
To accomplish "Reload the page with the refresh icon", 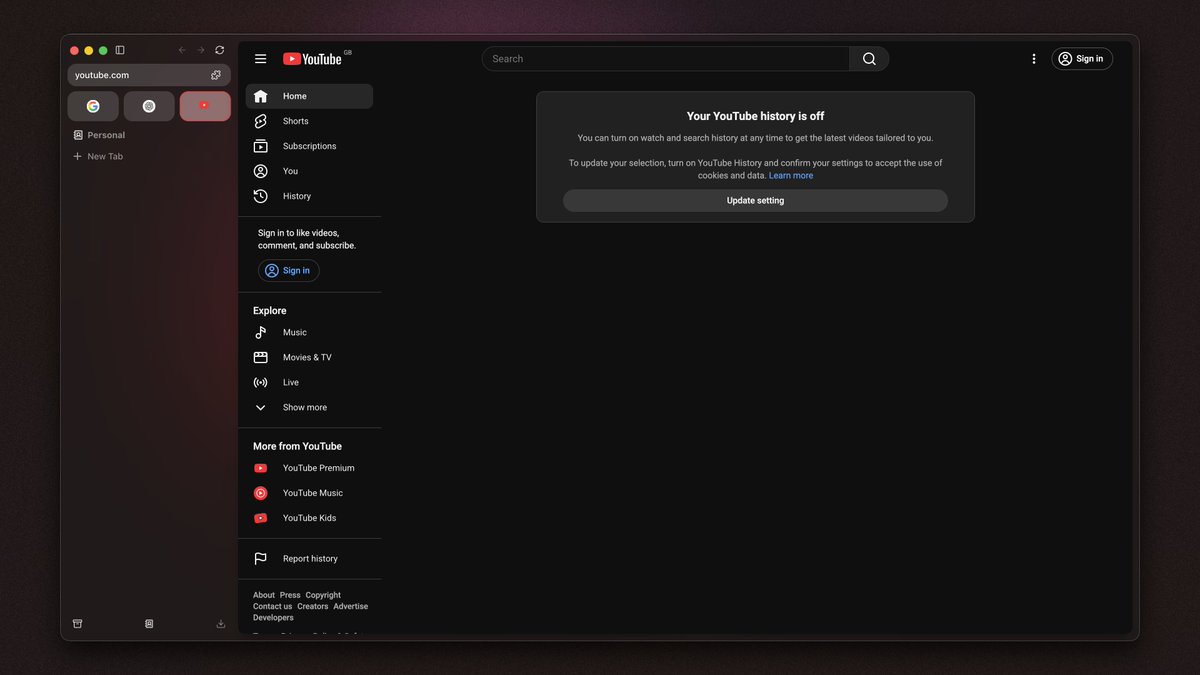I will pyautogui.click(x=220, y=50).
